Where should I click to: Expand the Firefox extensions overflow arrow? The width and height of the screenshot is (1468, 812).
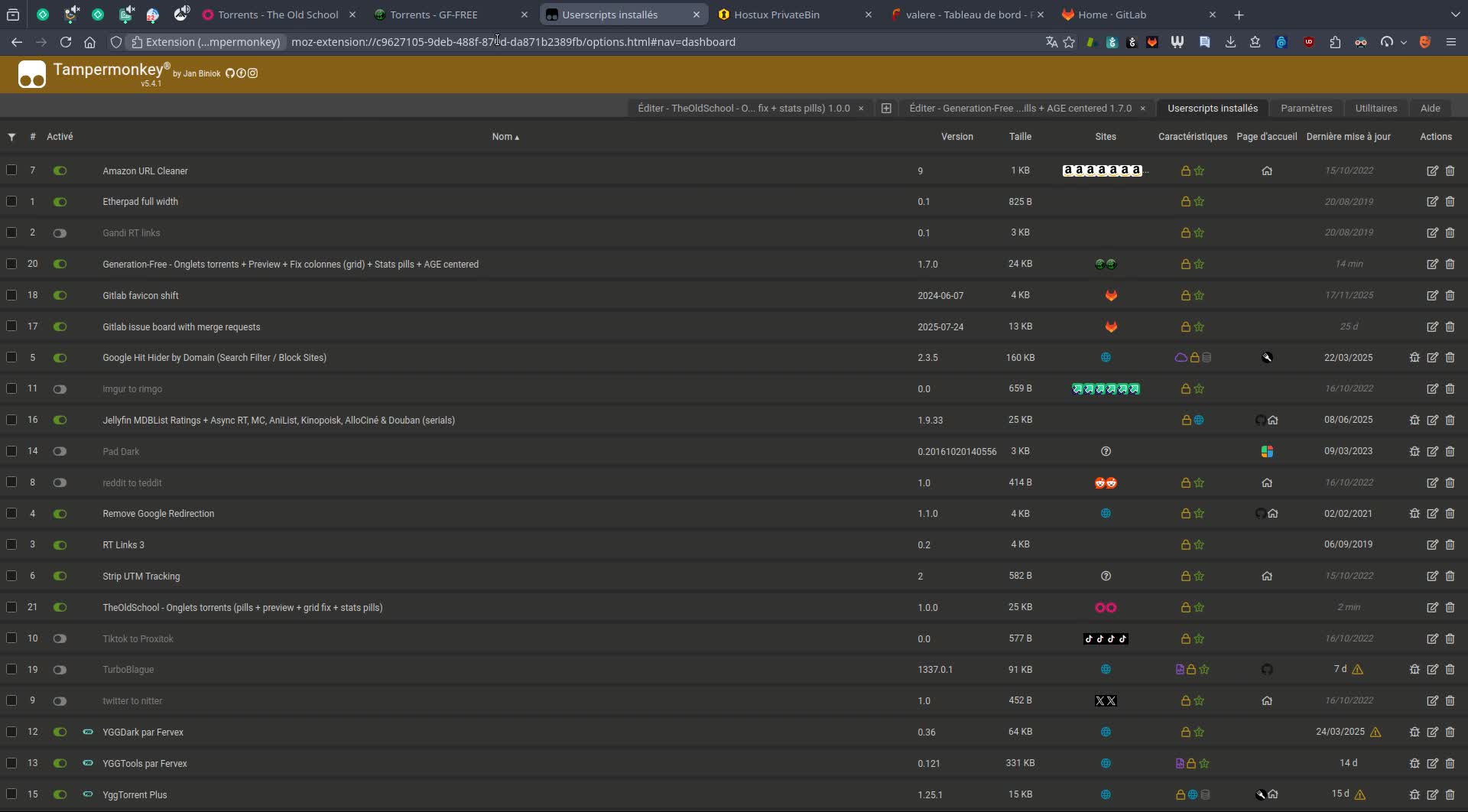point(1404,43)
